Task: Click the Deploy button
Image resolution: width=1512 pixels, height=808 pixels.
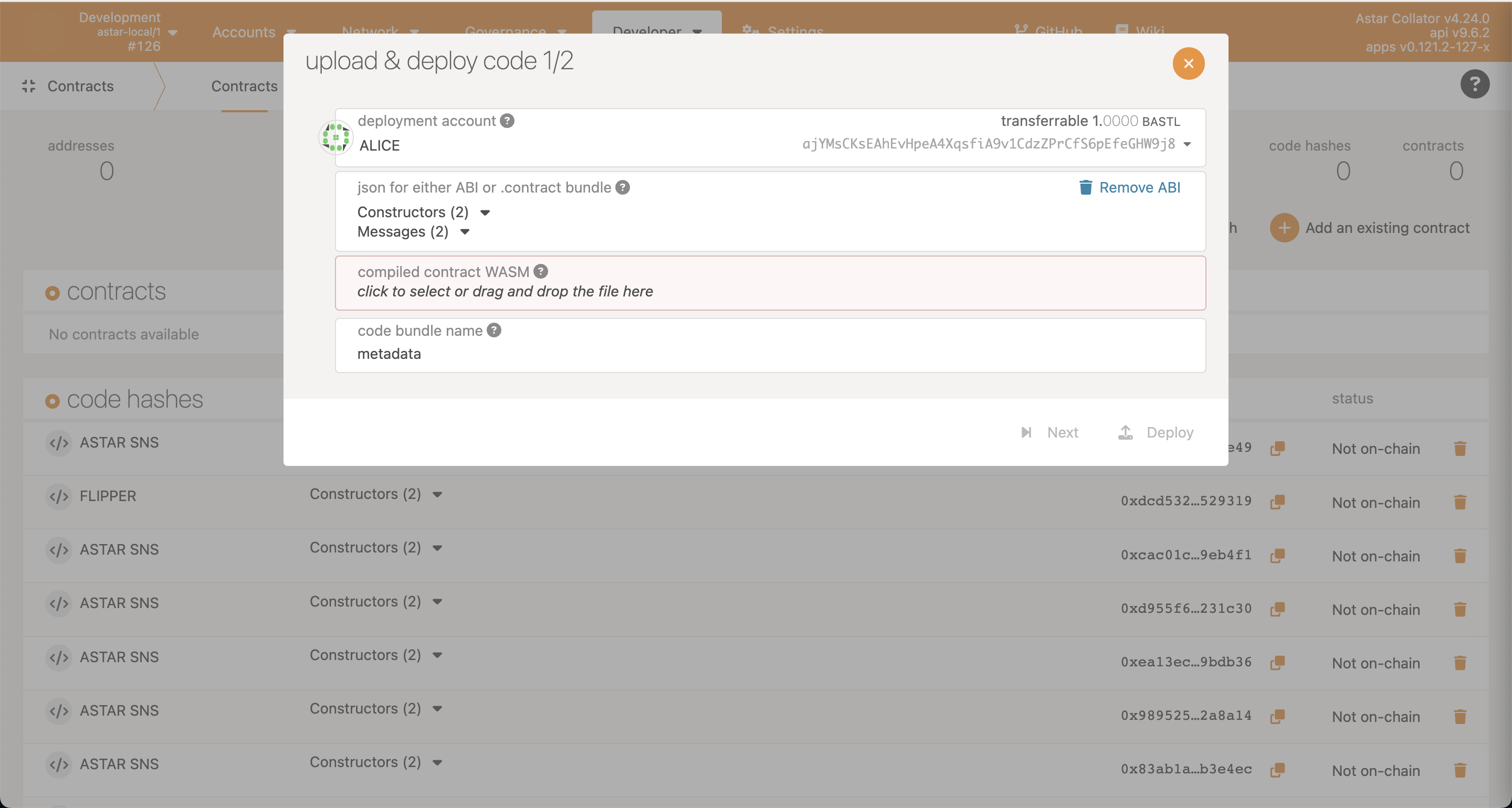Action: [1155, 433]
